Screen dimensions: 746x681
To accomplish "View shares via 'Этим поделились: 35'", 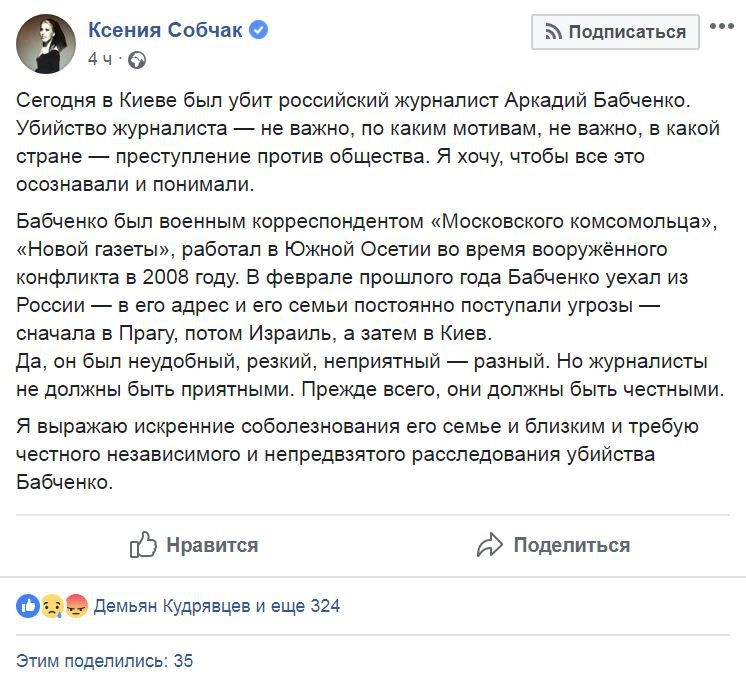I will [105, 660].
